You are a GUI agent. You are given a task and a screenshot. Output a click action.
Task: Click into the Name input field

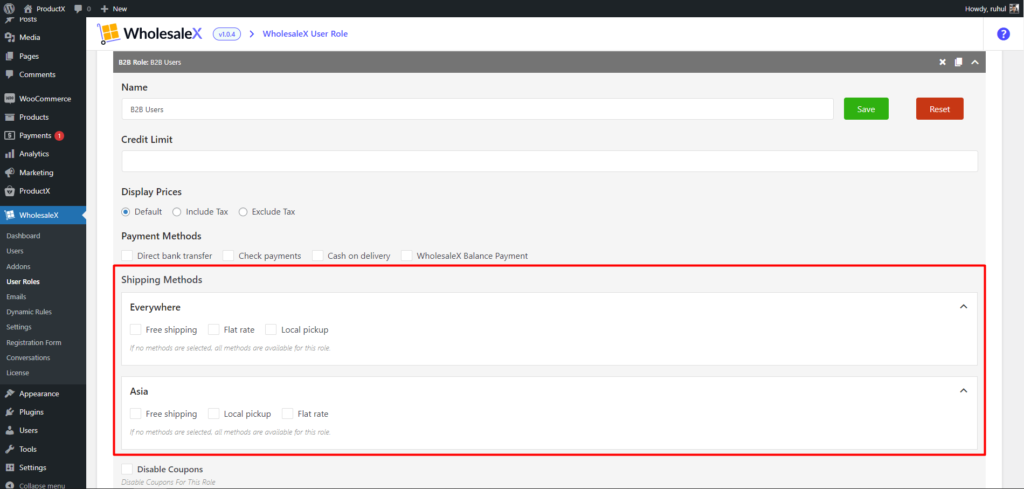tap(477, 109)
